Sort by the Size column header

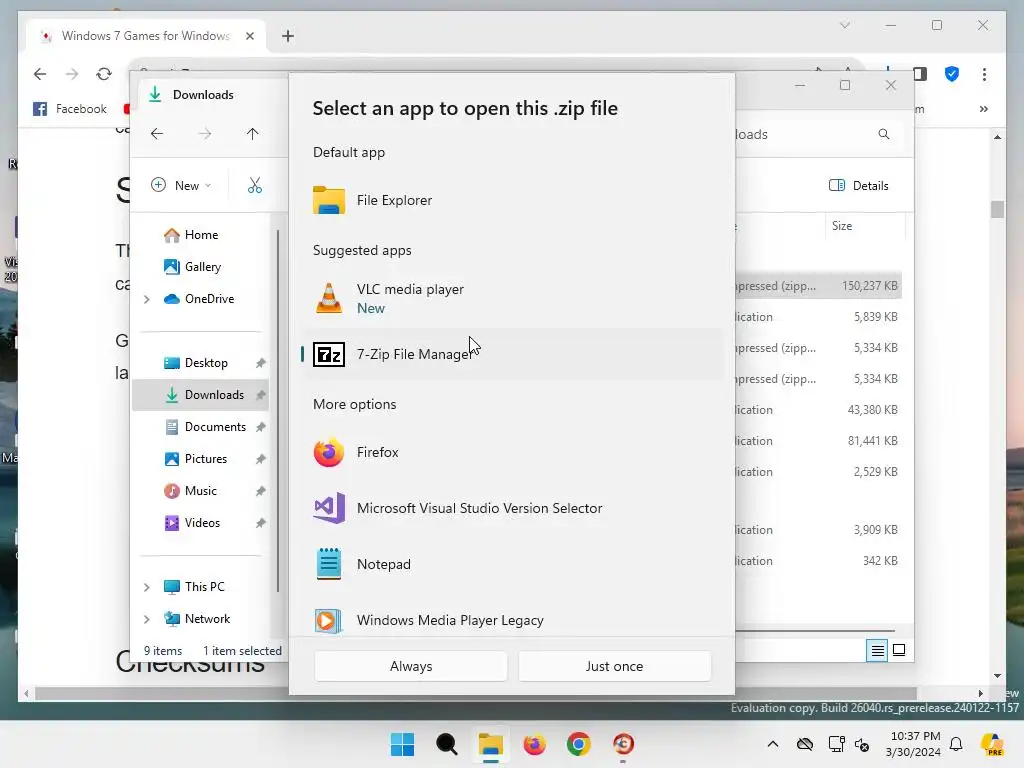[x=842, y=226]
